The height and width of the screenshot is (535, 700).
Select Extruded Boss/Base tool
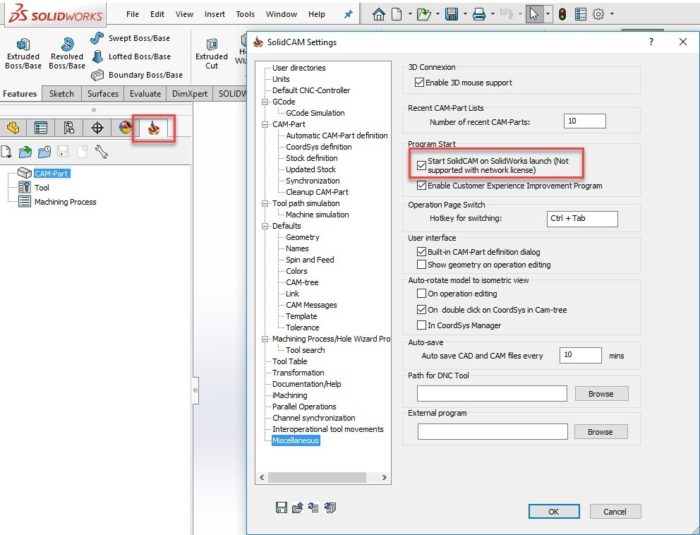23,54
